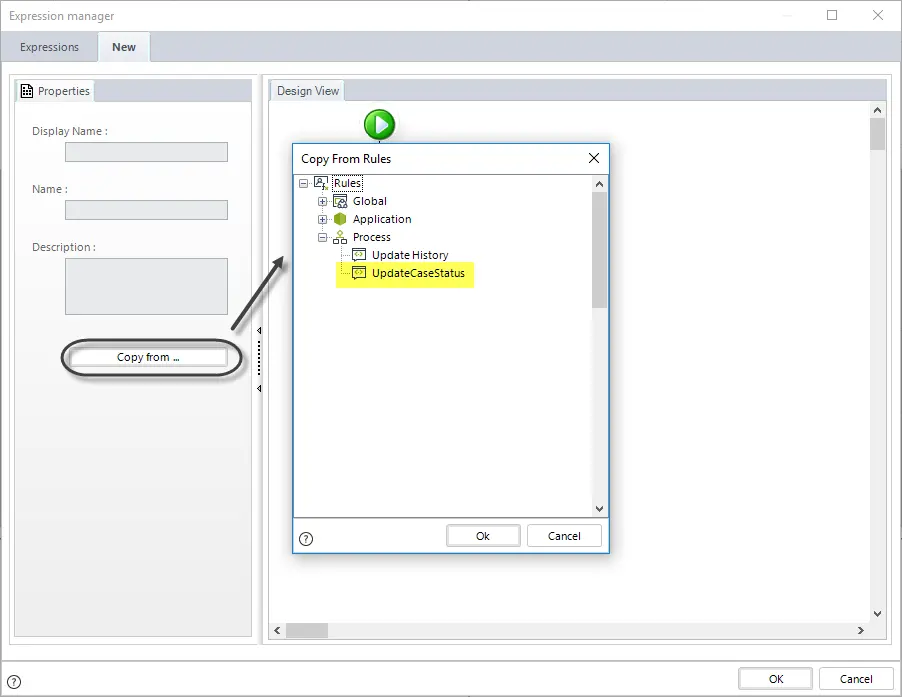Select the Global tree label
This screenshot has height=697, width=902.
[370, 201]
